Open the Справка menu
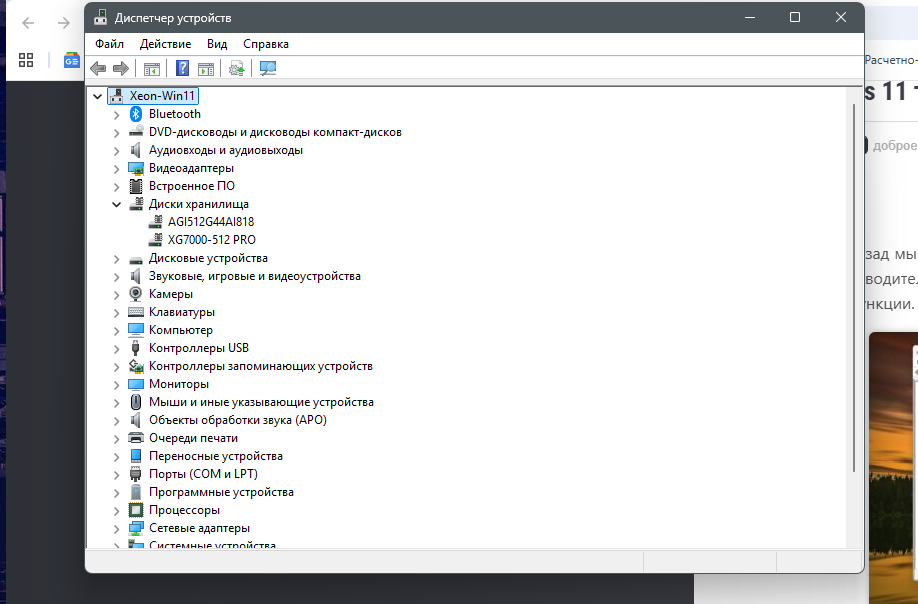Image resolution: width=918 pixels, height=604 pixels. [266, 44]
